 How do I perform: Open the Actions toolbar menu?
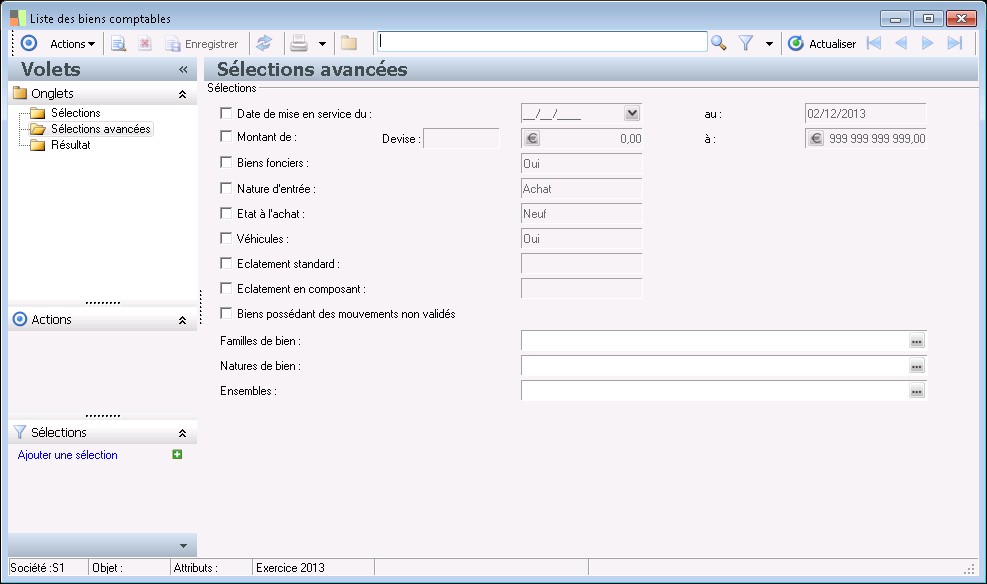pyautogui.click(x=72, y=44)
